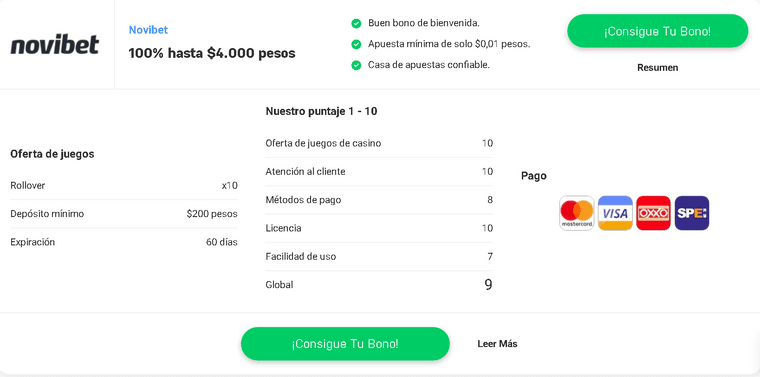Click the Novibet logo
The height and width of the screenshot is (377, 760).
click(55, 44)
